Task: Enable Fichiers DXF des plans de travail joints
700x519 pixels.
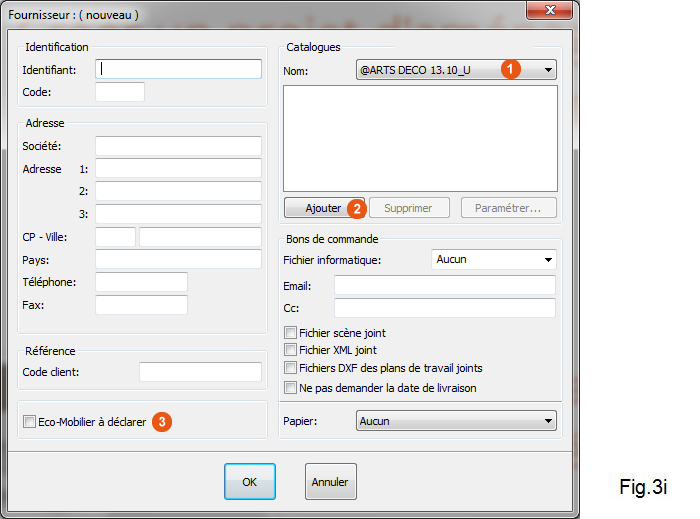Action: tap(291, 368)
